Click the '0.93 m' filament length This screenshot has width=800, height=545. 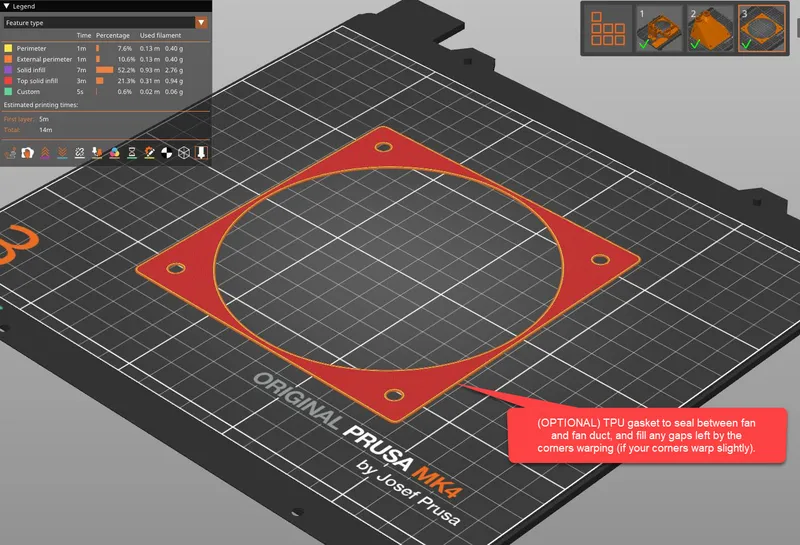149,70
